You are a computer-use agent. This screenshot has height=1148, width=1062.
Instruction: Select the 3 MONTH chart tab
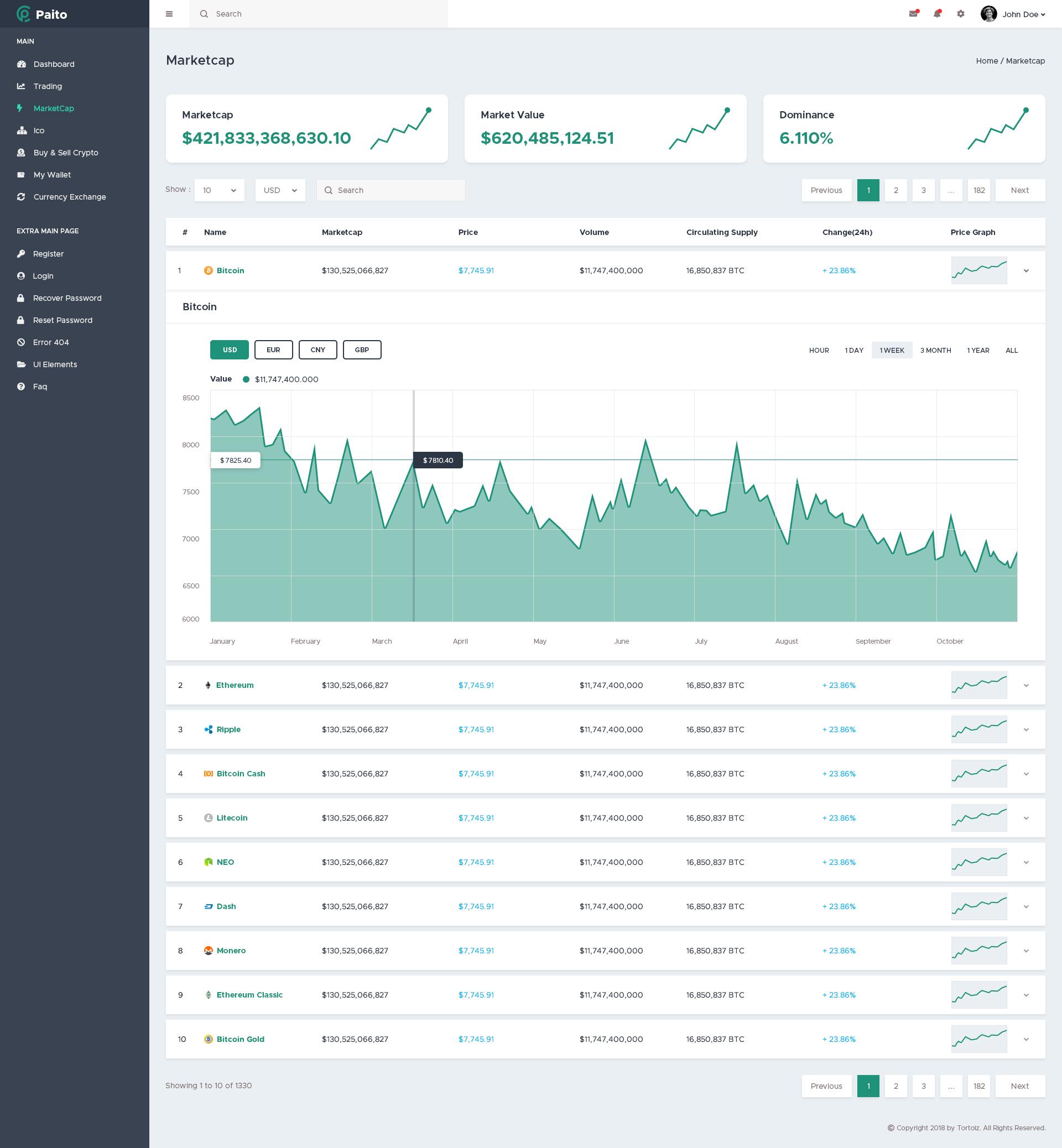click(x=935, y=350)
